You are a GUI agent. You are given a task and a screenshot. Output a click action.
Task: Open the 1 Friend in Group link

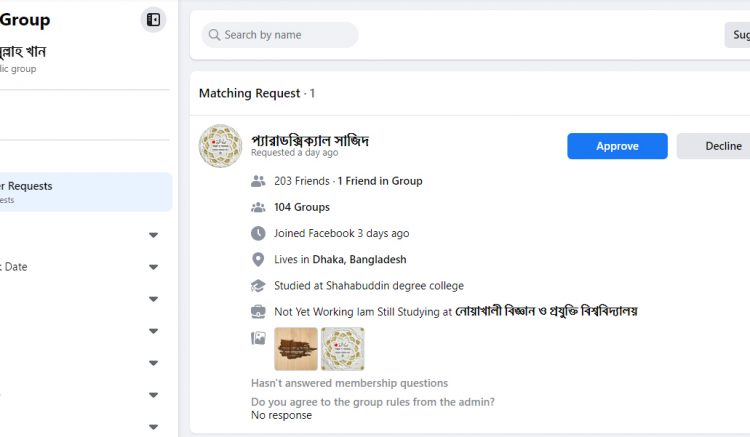[380, 181]
